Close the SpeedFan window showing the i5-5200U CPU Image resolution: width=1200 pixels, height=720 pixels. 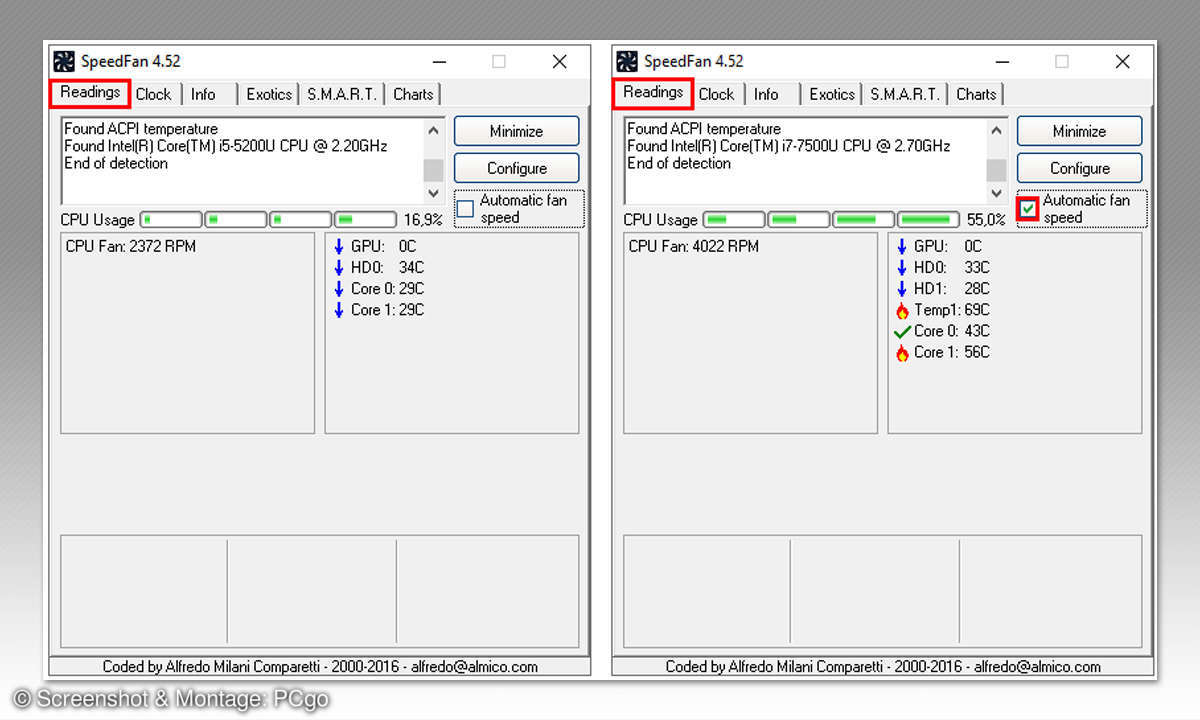coord(560,62)
